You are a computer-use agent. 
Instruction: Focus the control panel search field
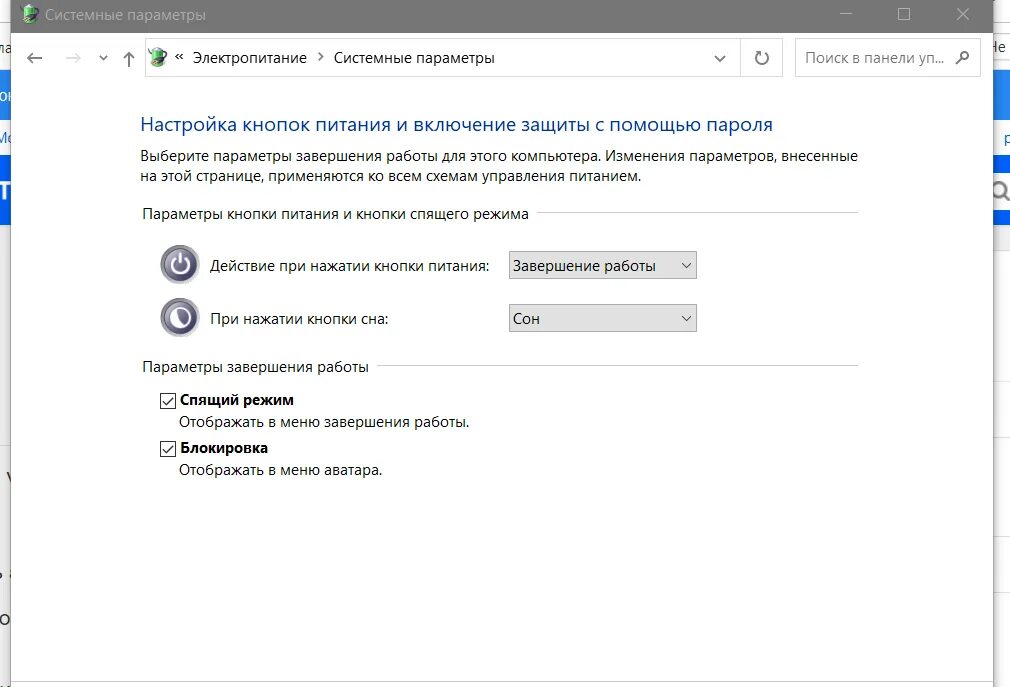(x=875, y=58)
